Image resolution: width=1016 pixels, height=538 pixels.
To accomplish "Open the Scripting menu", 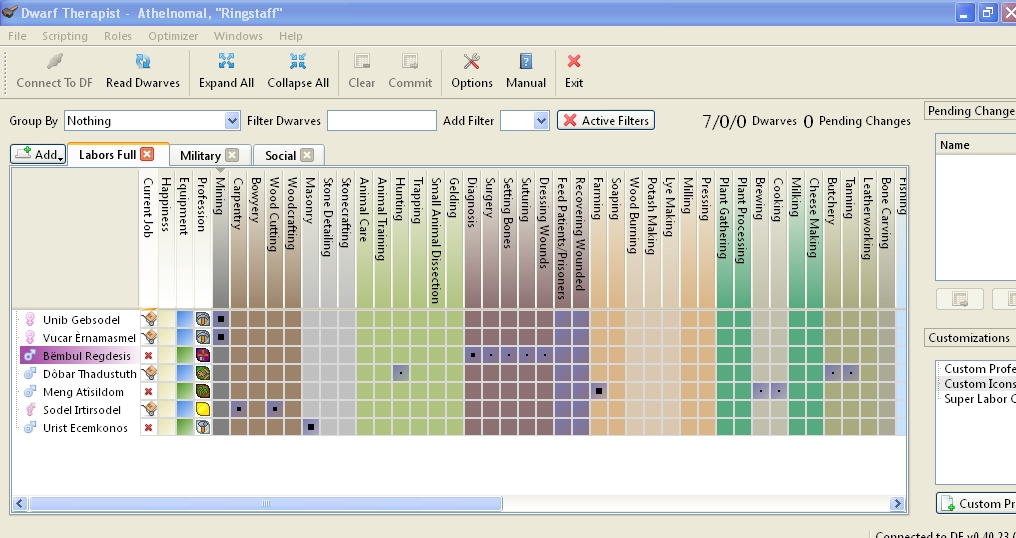I will pos(65,36).
